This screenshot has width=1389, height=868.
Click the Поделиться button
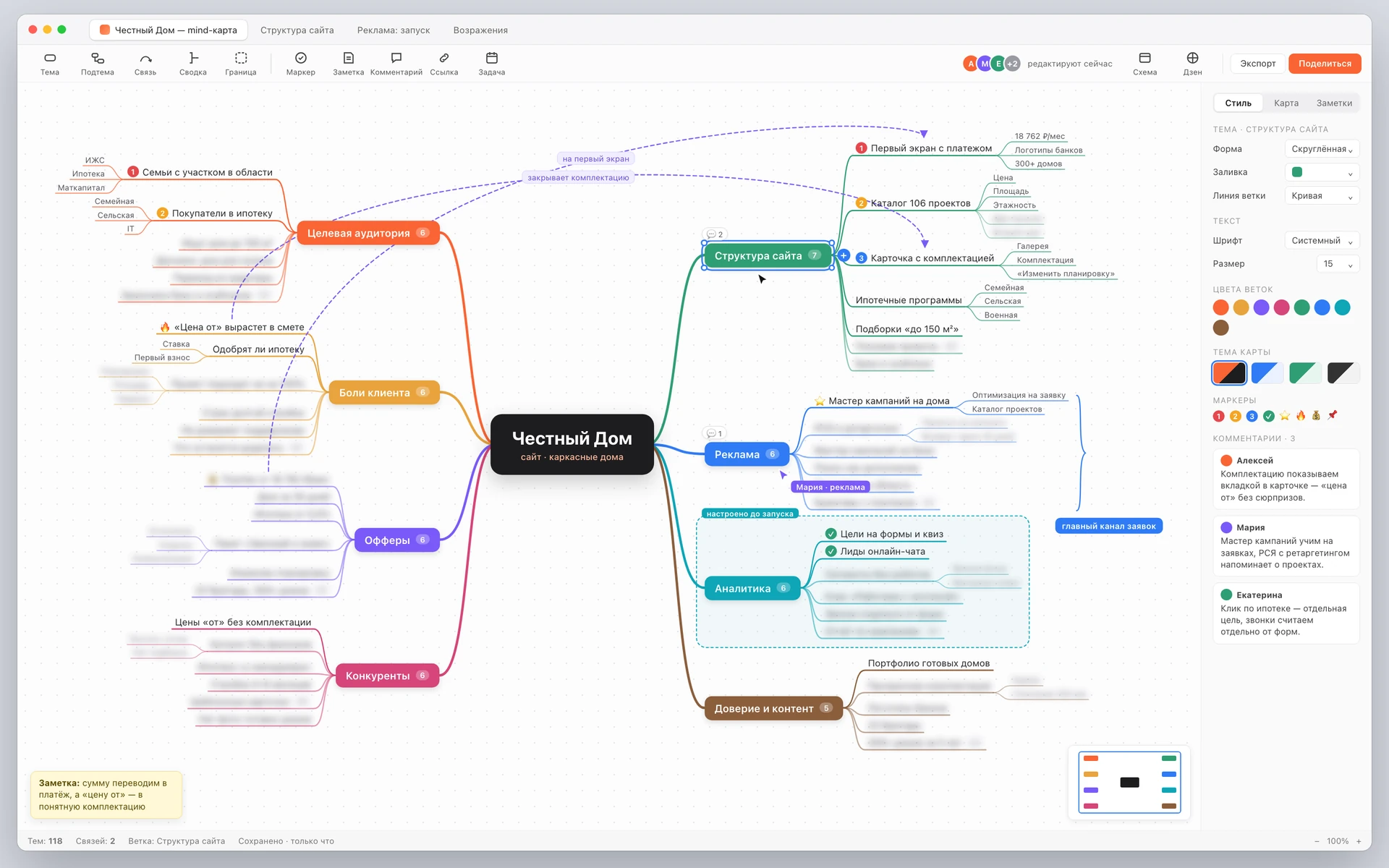[x=1325, y=64]
